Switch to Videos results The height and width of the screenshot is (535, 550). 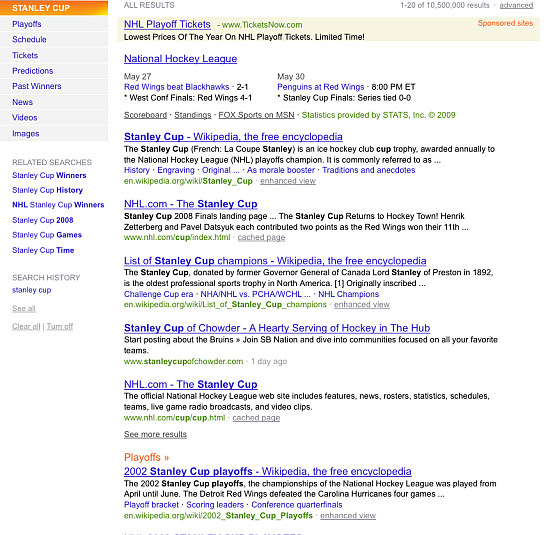[x=25, y=118]
